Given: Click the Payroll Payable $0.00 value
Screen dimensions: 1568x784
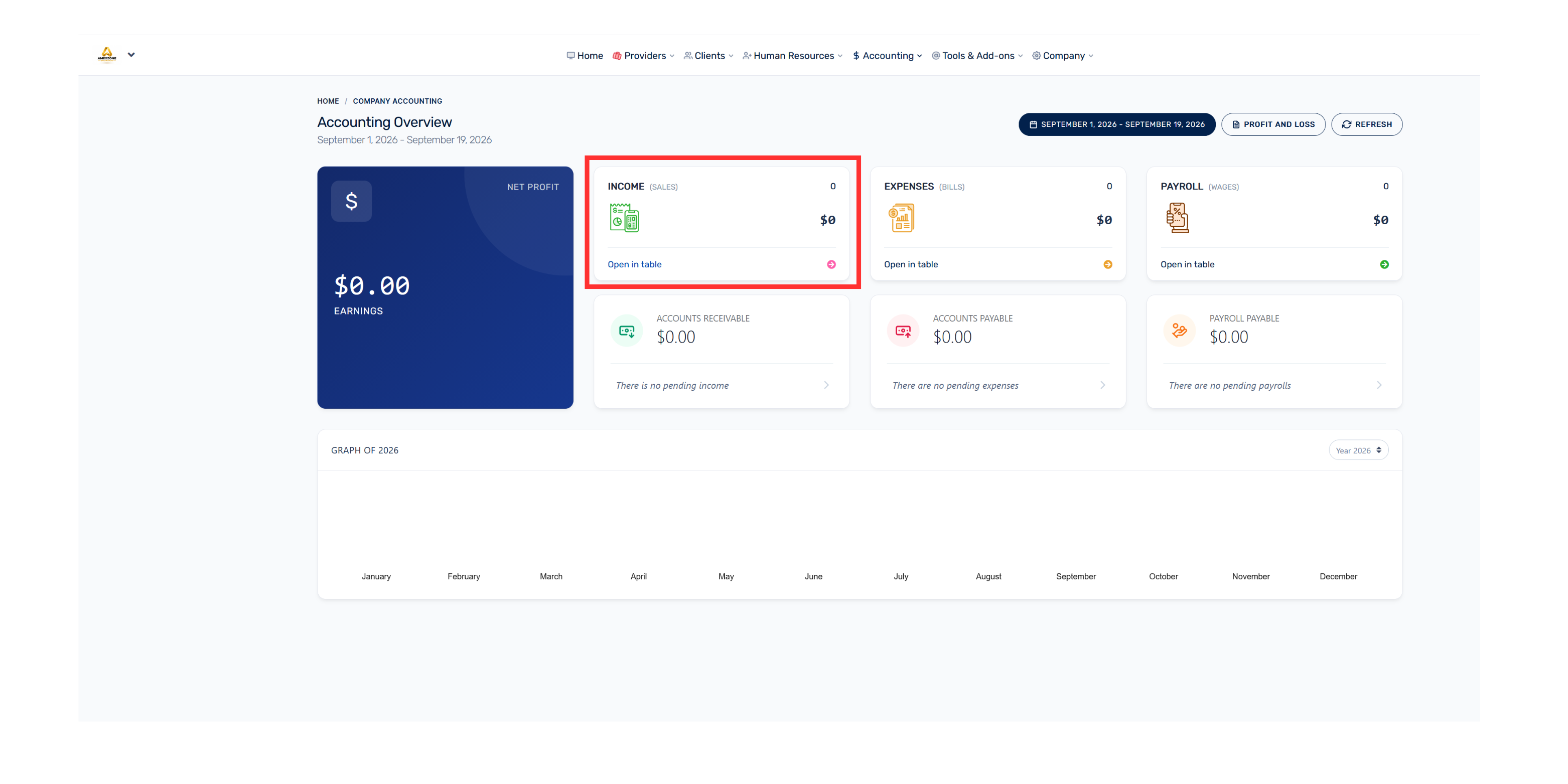Looking at the screenshot, I should pos(1228,337).
